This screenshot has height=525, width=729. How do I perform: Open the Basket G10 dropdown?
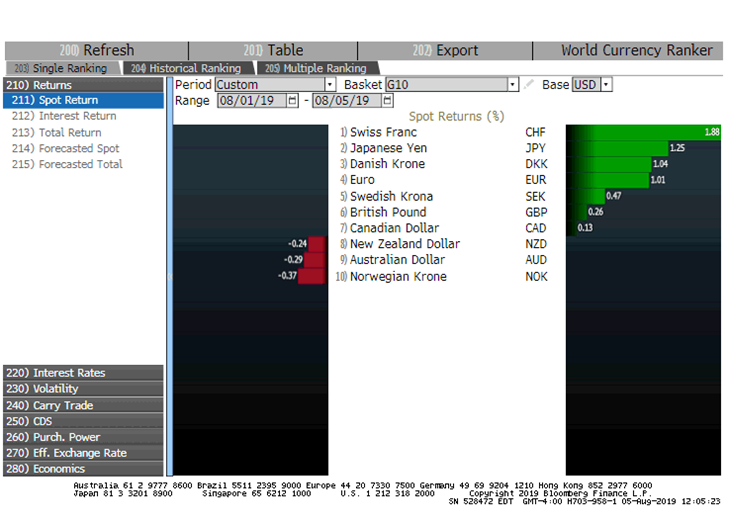click(513, 85)
